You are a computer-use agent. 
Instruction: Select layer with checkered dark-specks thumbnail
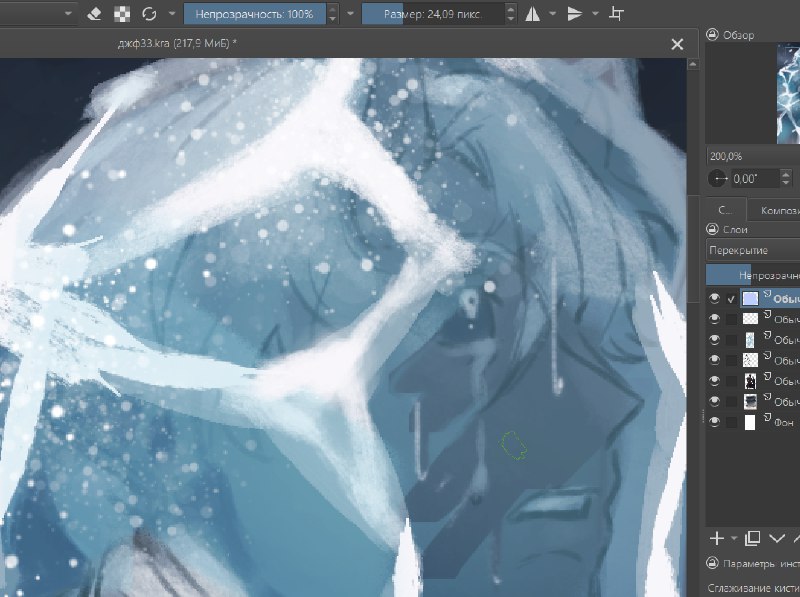pyautogui.click(x=750, y=360)
